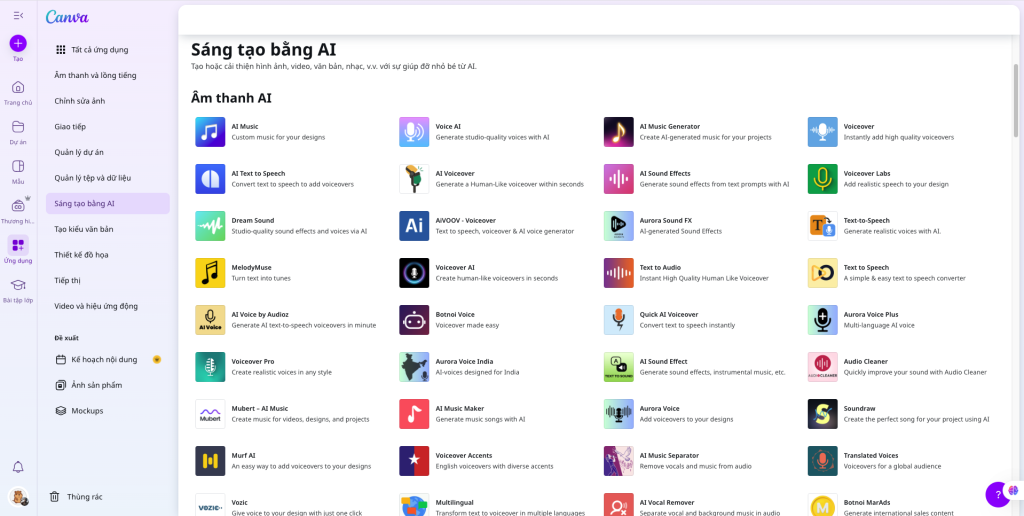This screenshot has width=1024, height=516.
Task: Open Video và hiệu ứng động category
Action: point(96,306)
